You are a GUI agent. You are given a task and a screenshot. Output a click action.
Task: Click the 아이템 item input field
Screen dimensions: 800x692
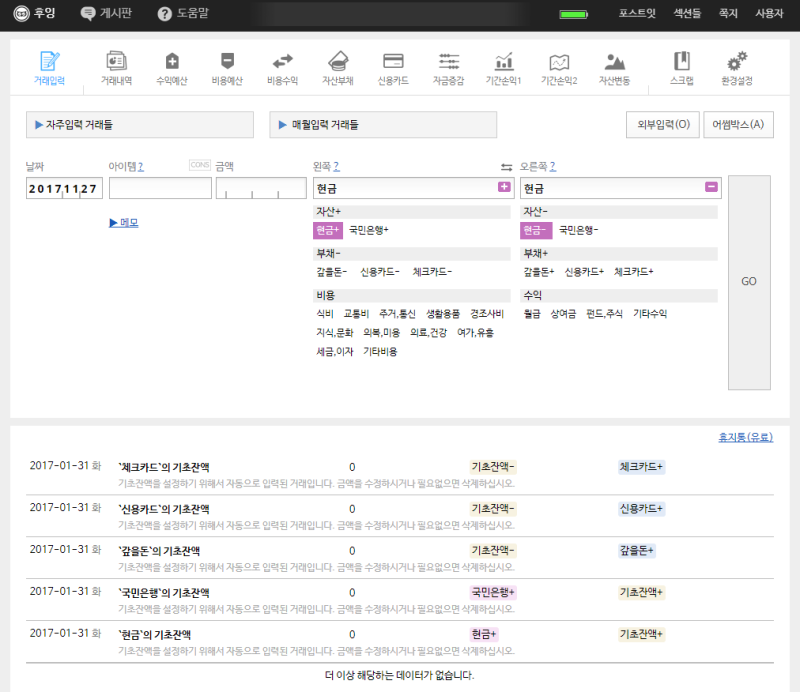[160, 188]
